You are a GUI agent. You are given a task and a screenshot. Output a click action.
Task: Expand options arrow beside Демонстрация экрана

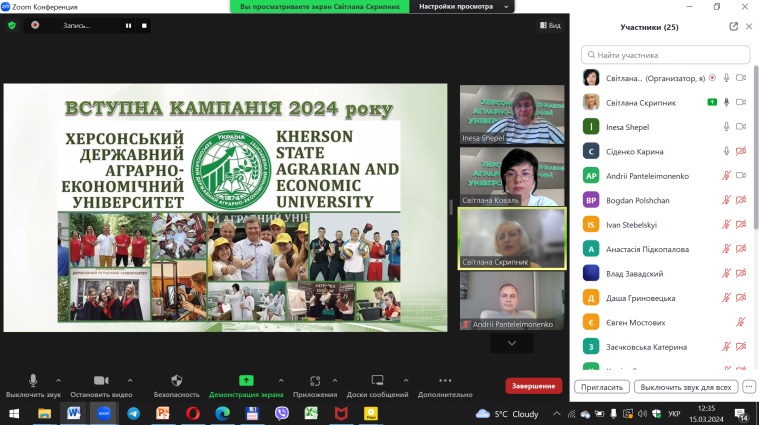point(281,380)
